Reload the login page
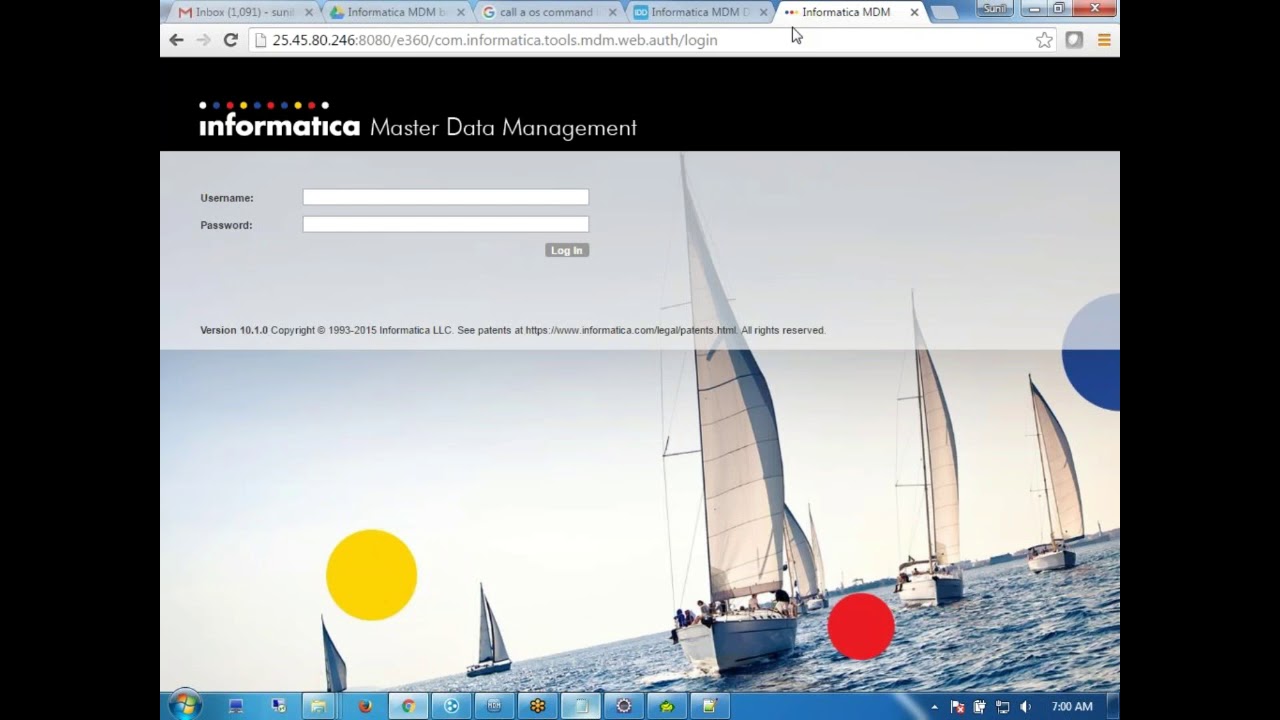Viewport: 1280px width, 720px height. pos(230,40)
